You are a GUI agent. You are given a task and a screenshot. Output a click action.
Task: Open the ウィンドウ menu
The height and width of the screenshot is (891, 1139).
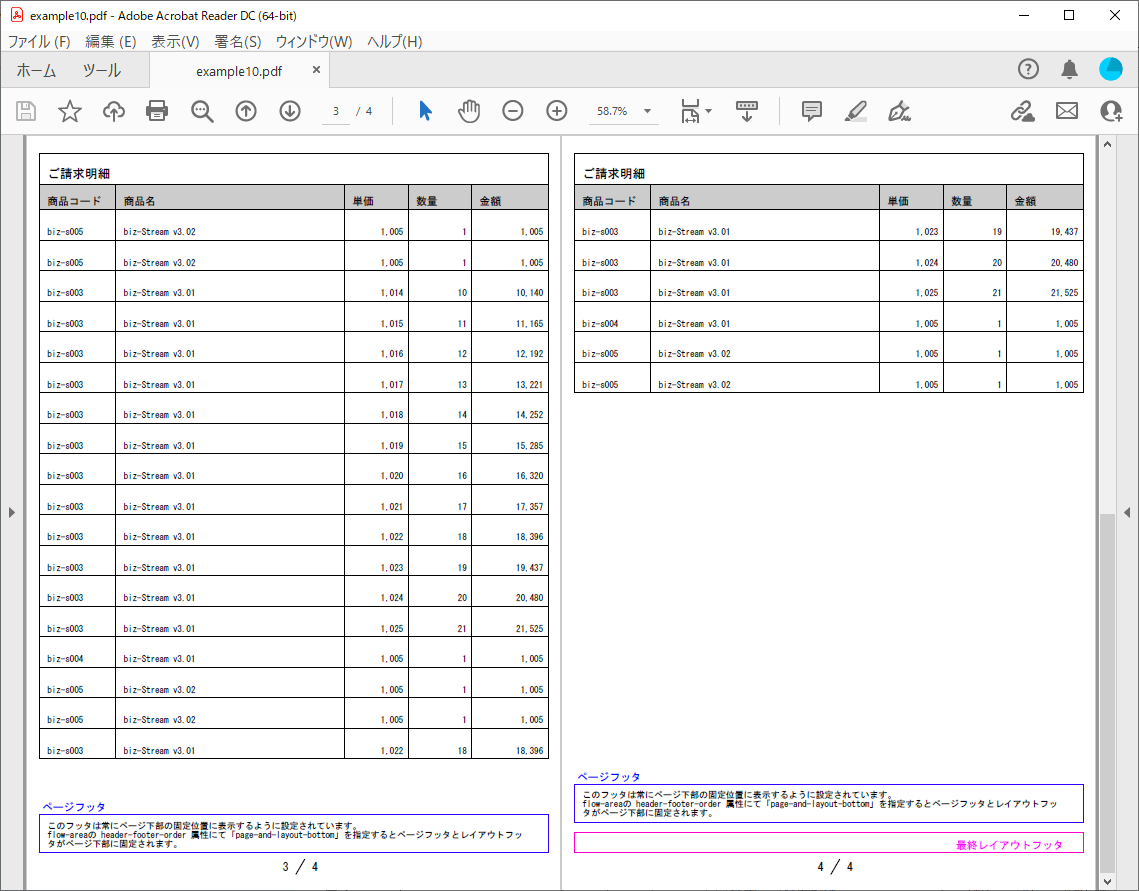click(x=314, y=41)
